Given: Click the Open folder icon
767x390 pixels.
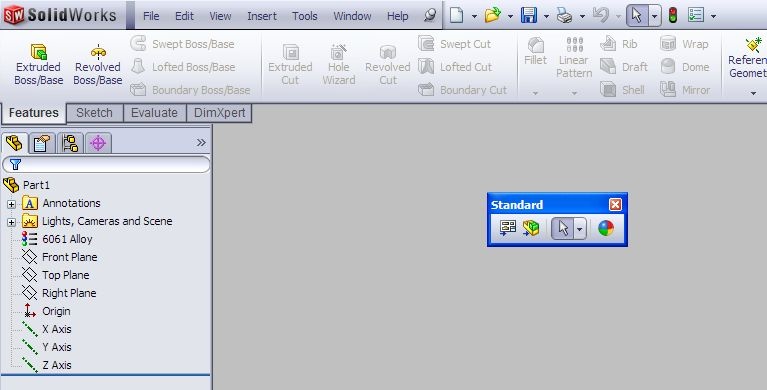Looking at the screenshot, I should pos(493,16).
